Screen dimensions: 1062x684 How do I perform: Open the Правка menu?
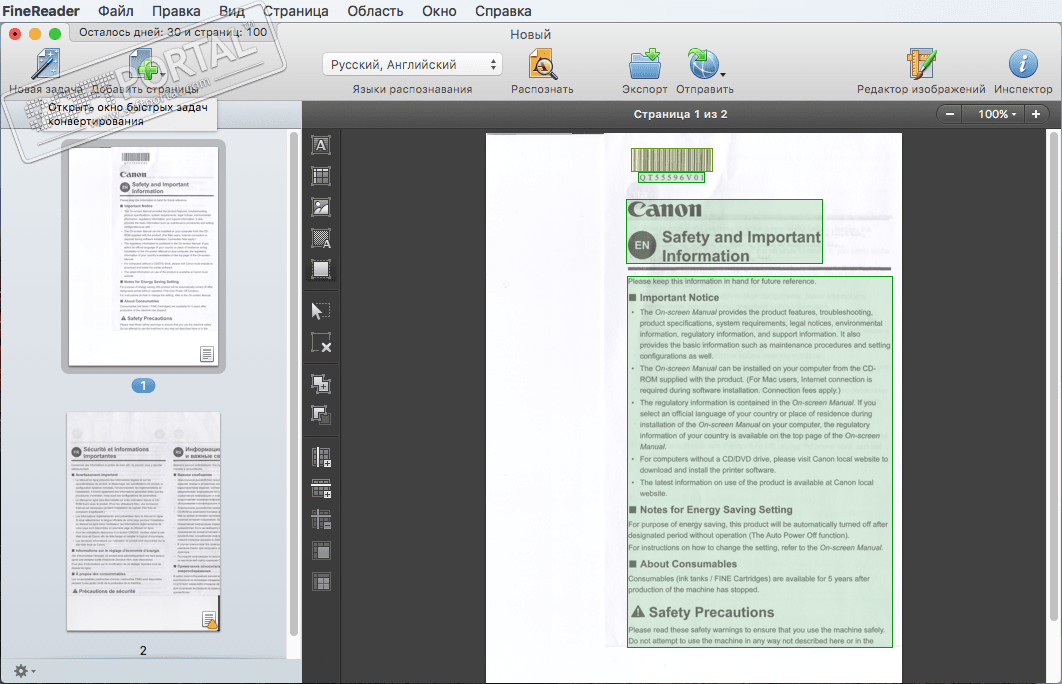[x=176, y=11]
